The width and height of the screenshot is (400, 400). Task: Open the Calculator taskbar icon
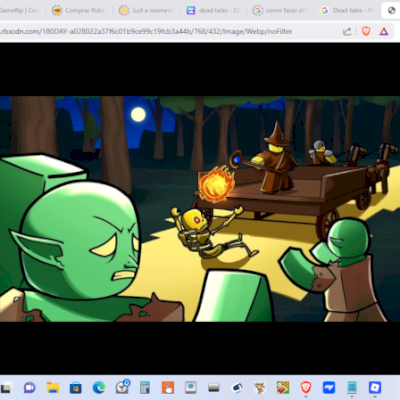pos(145,387)
